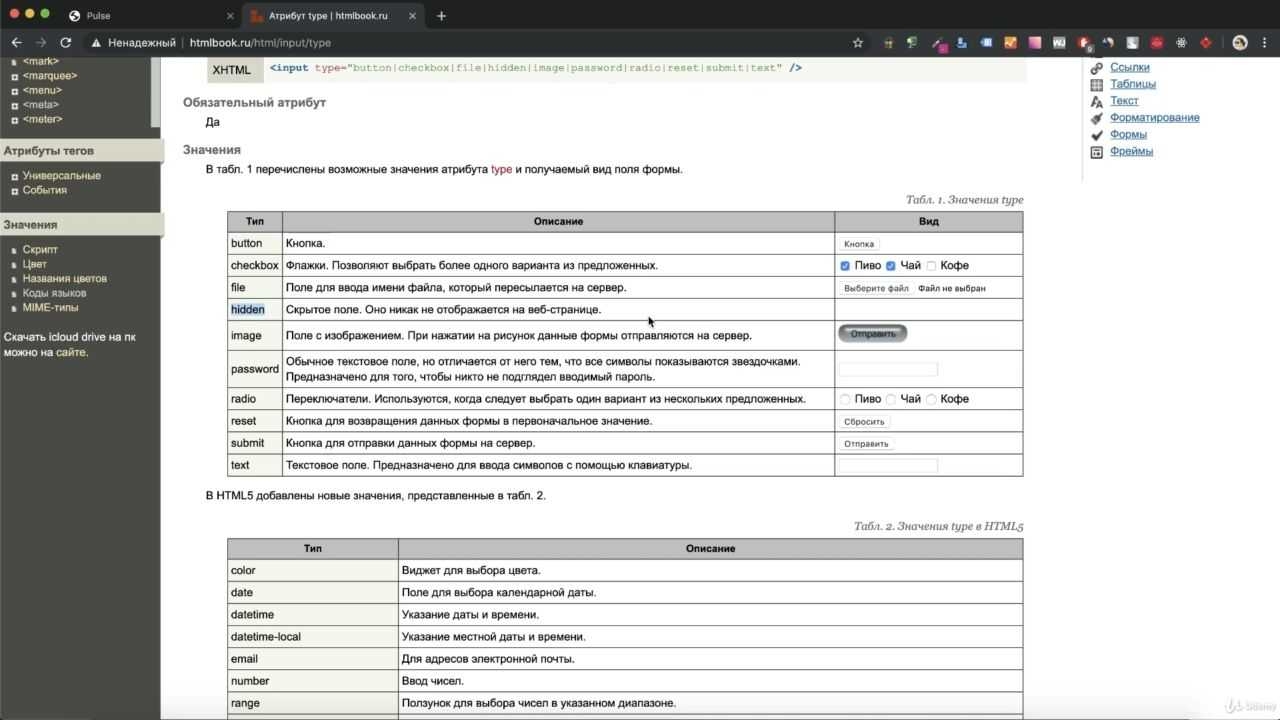Open the React atom extension icon

pyautogui.click(x=1182, y=43)
